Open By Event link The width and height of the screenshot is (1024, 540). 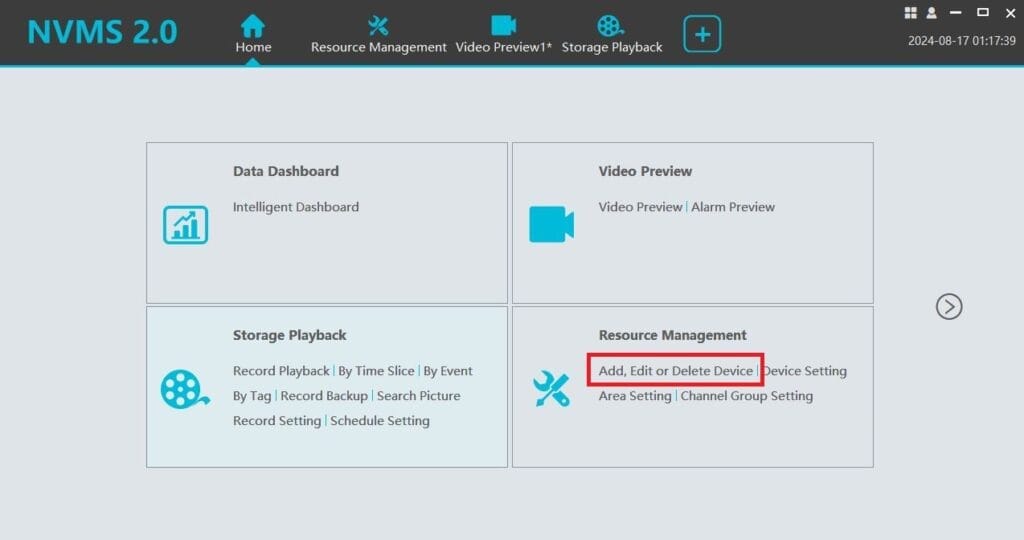(447, 371)
